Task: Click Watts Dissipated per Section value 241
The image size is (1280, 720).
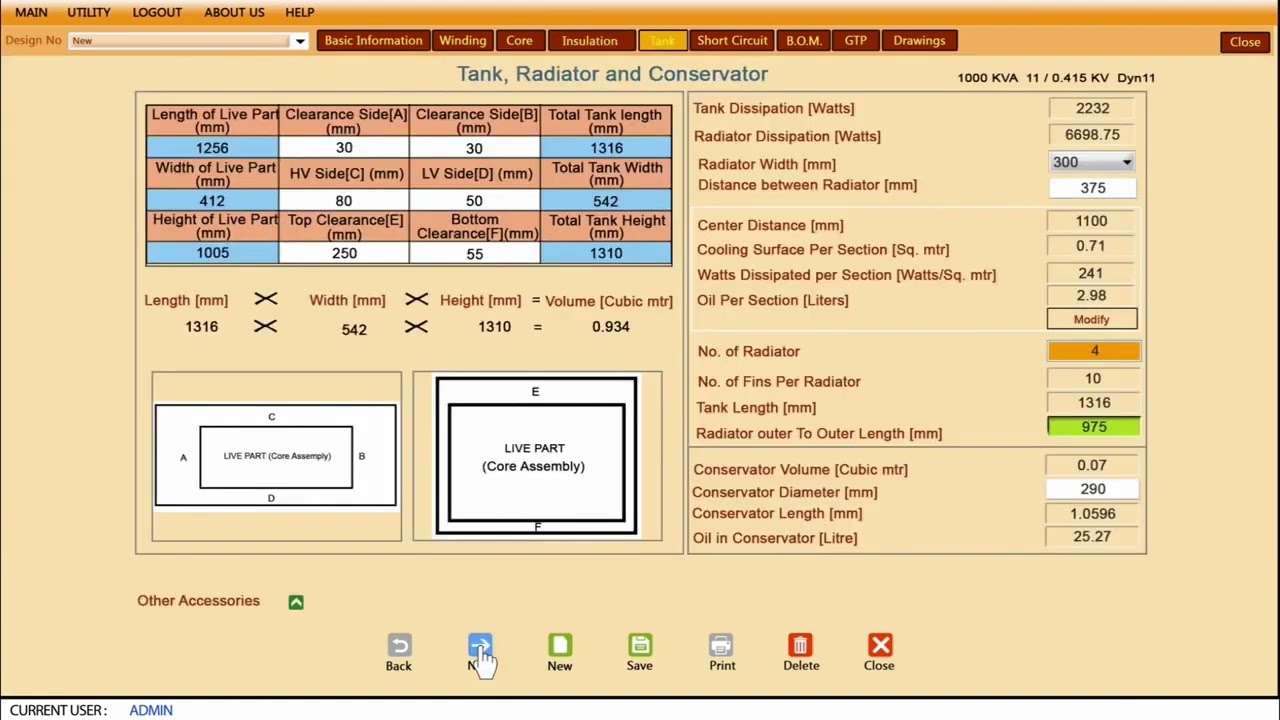Action: pyautogui.click(x=1092, y=273)
